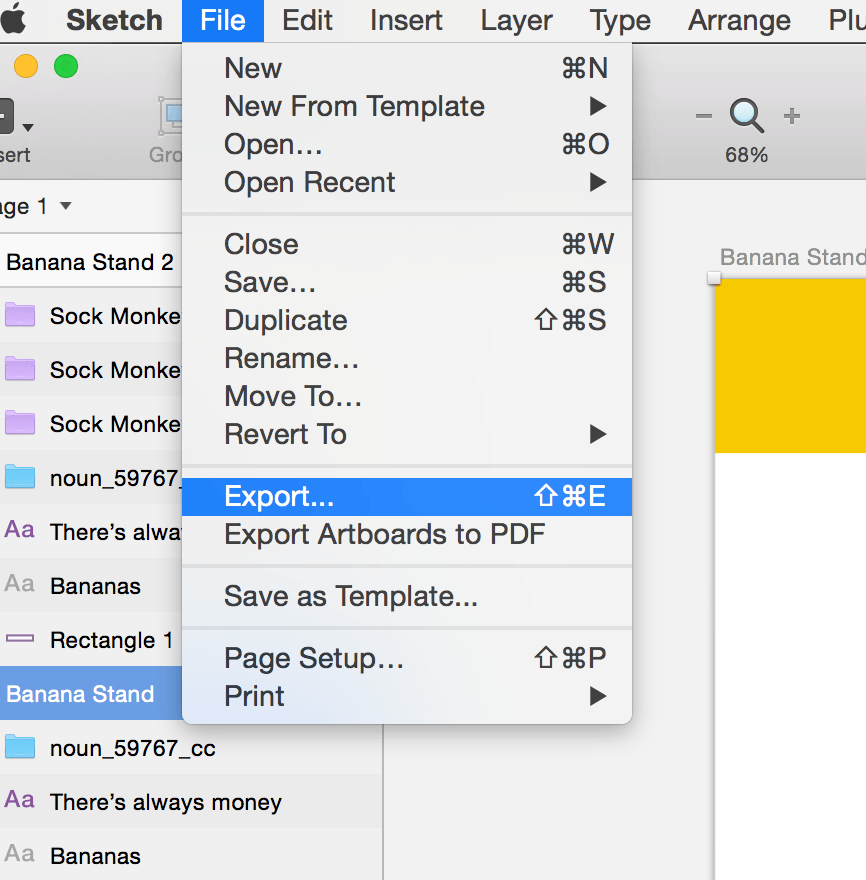Screen dimensions: 866x880
Task: Expand Open Recent submenu
Action: [407, 182]
